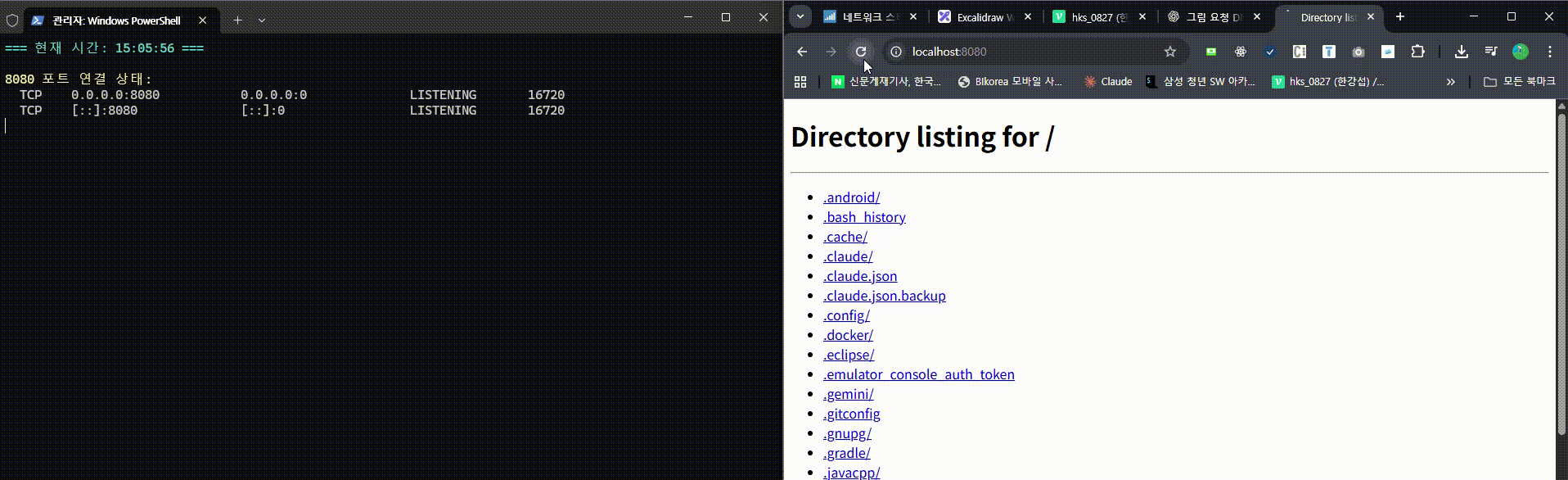Open the .config/ directory link
Screen dimensions: 1568x480
pyautogui.click(x=846, y=315)
